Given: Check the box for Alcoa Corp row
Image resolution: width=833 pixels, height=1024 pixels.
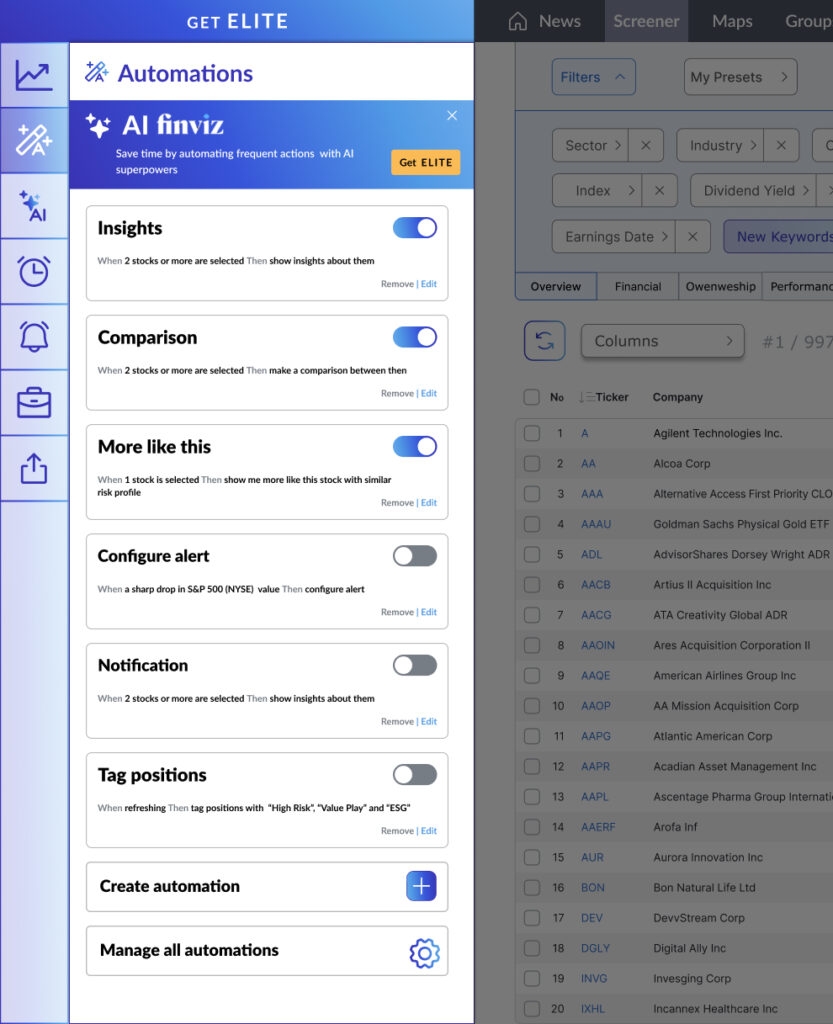Looking at the screenshot, I should (x=531, y=464).
